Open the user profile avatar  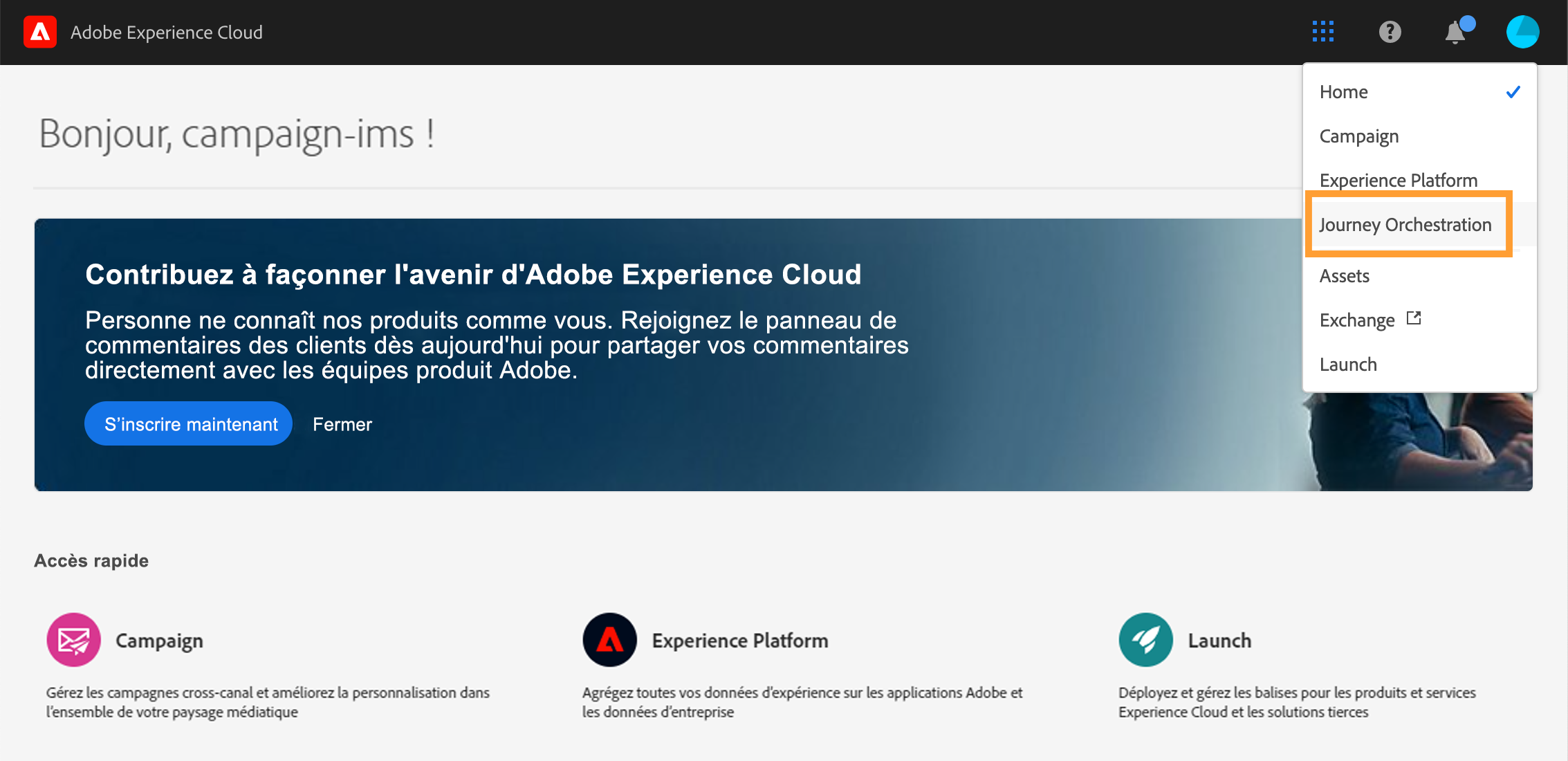click(x=1522, y=32)
